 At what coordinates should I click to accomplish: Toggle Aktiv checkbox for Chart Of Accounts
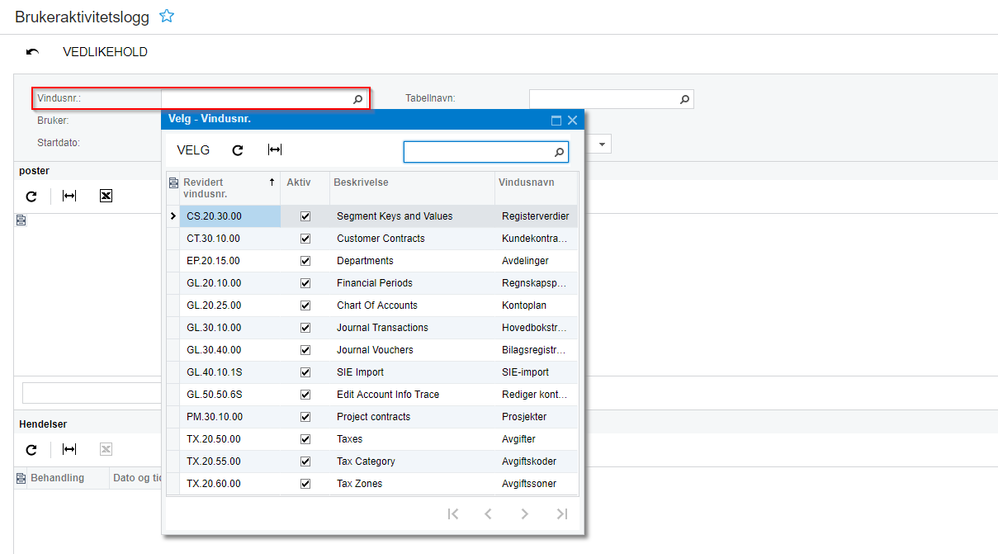coord(306,306)
